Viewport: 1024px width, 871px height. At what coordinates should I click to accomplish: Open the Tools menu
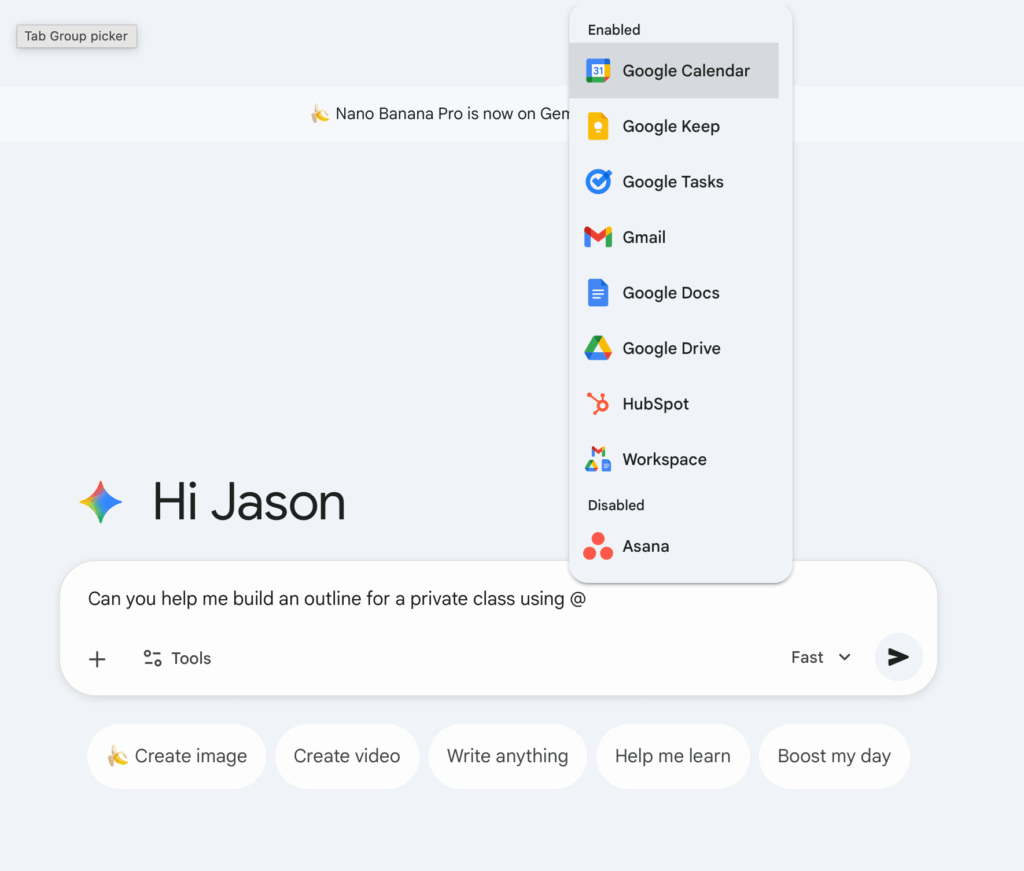(x=177, y=658)
